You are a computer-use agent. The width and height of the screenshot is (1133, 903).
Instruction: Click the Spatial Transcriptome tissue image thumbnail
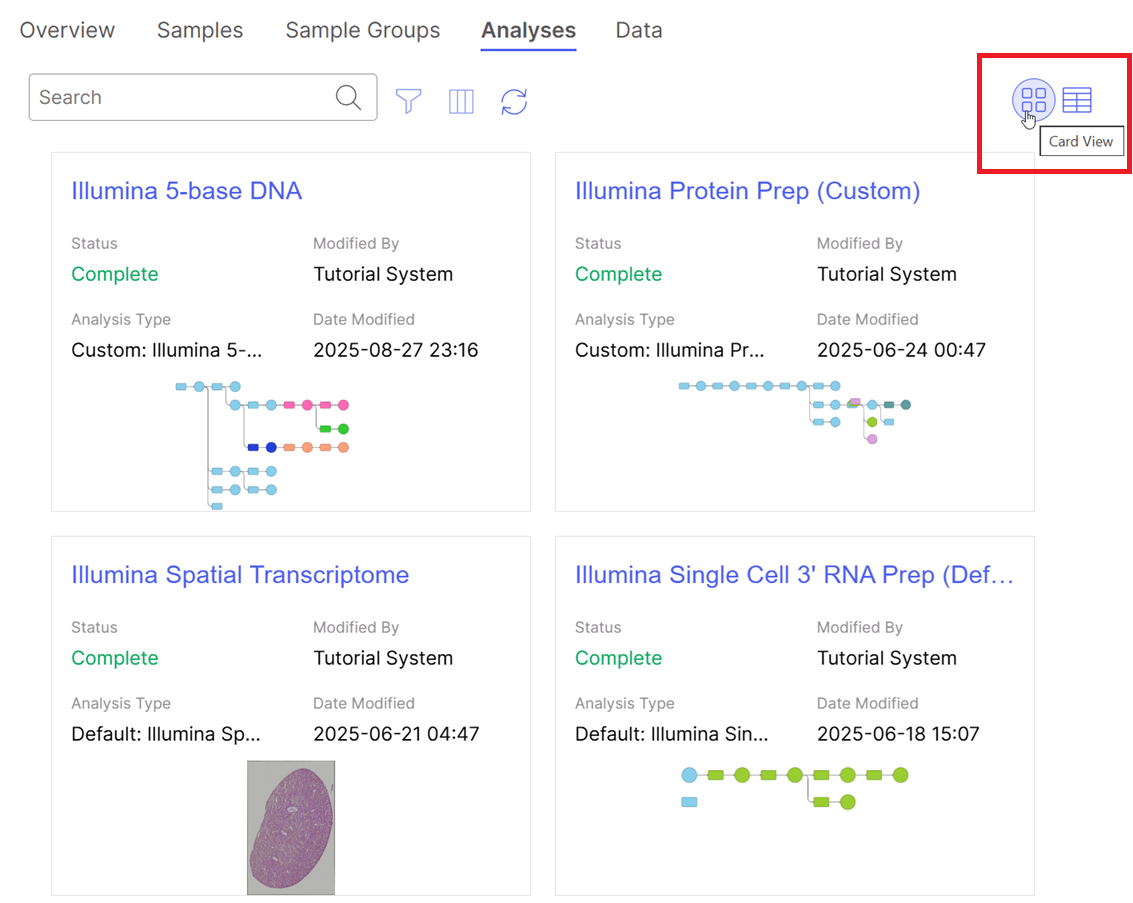pos(291,827)
